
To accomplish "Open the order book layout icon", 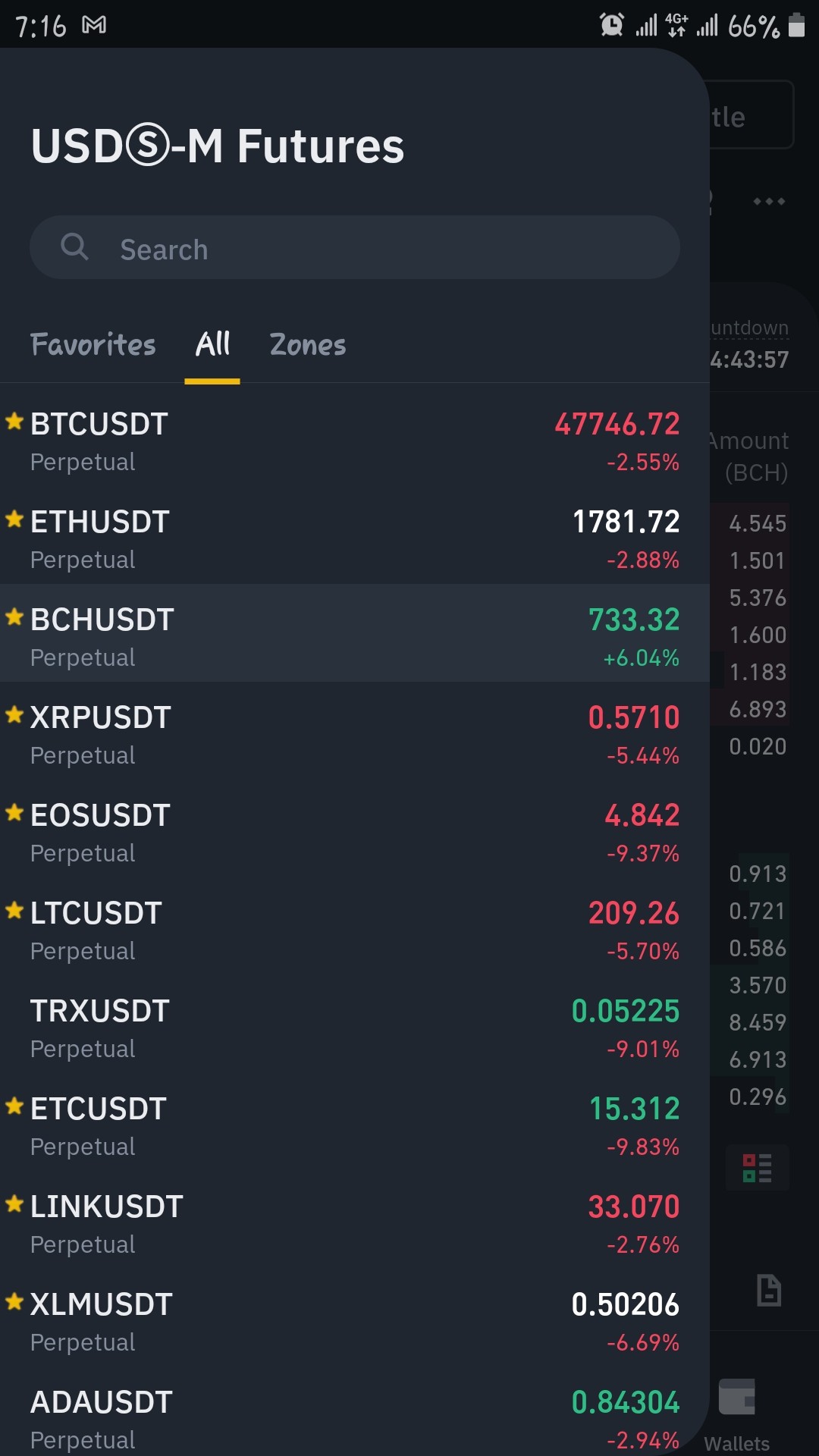I will coord(758,1168).
